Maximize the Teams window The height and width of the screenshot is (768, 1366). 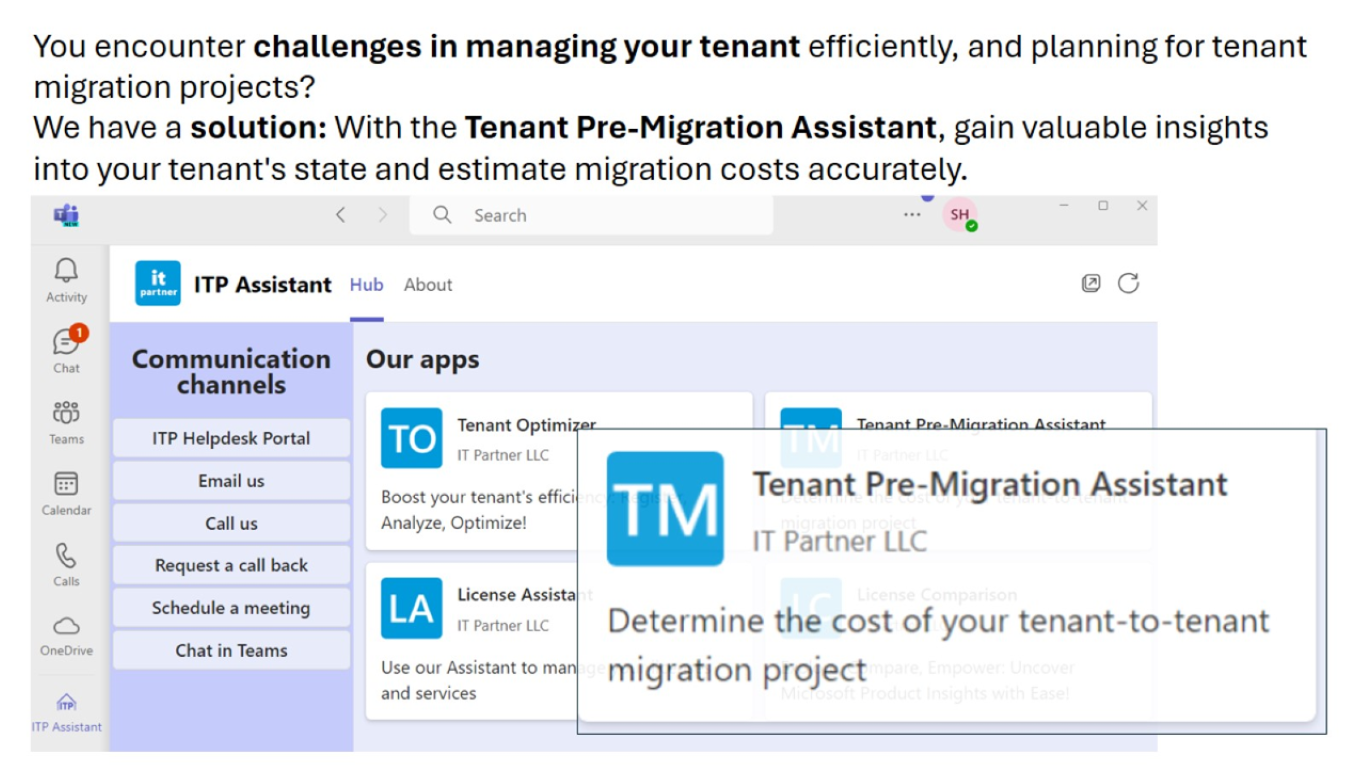coord(1103,205)
